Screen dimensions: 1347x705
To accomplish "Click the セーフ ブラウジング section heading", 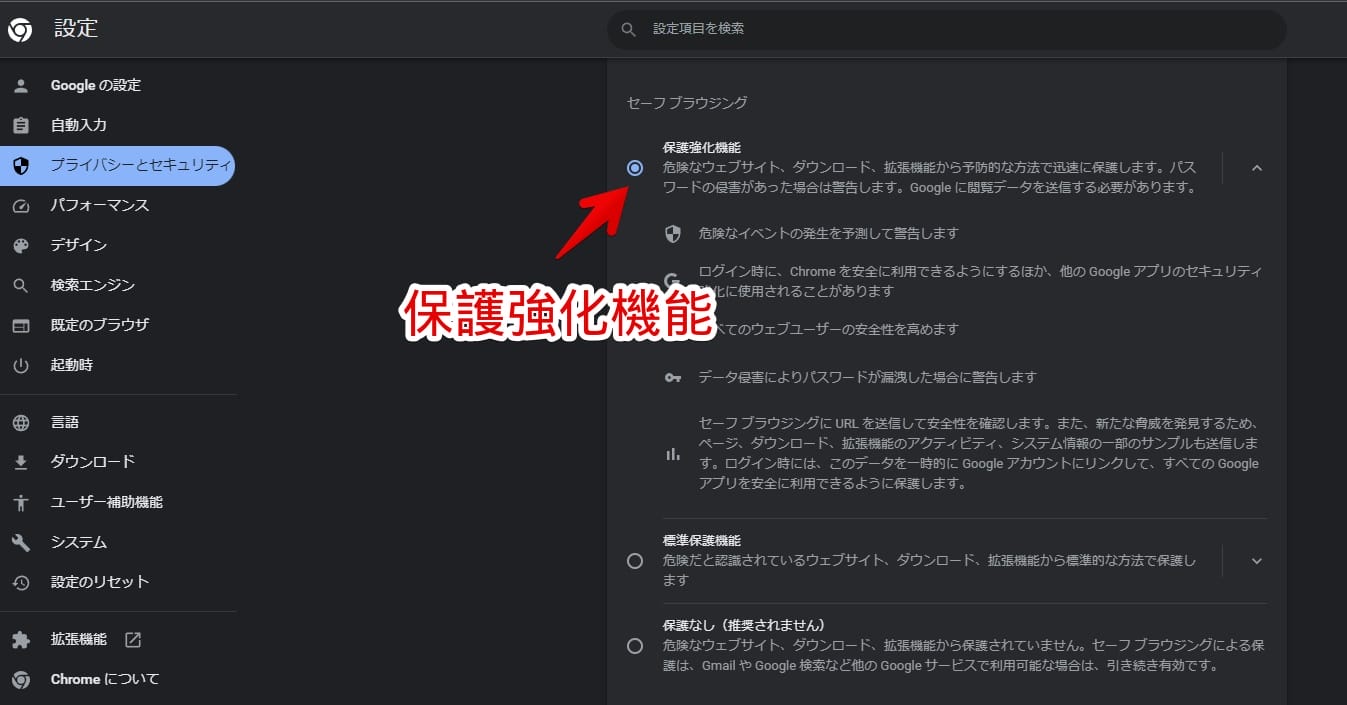I will click(687, 102).
